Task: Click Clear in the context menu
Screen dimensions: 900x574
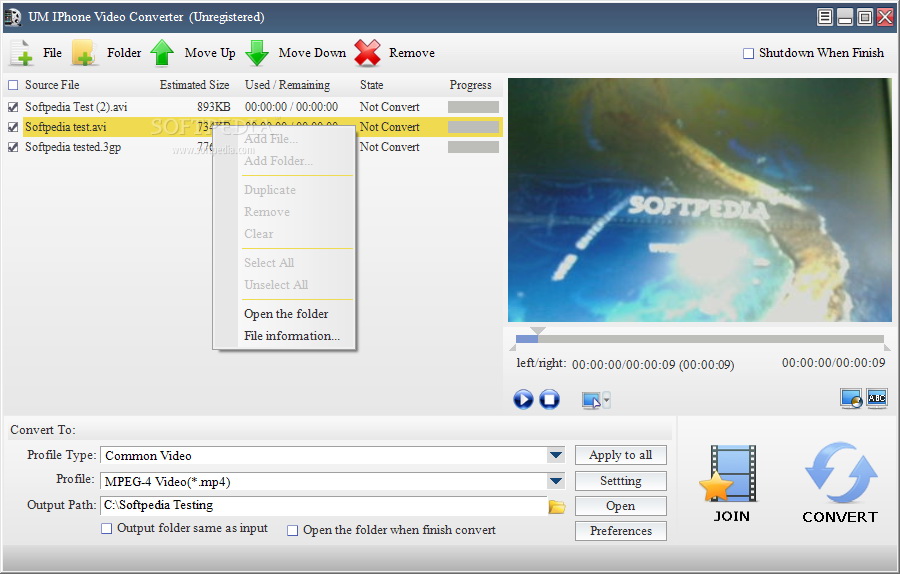Action: point(259,234)
